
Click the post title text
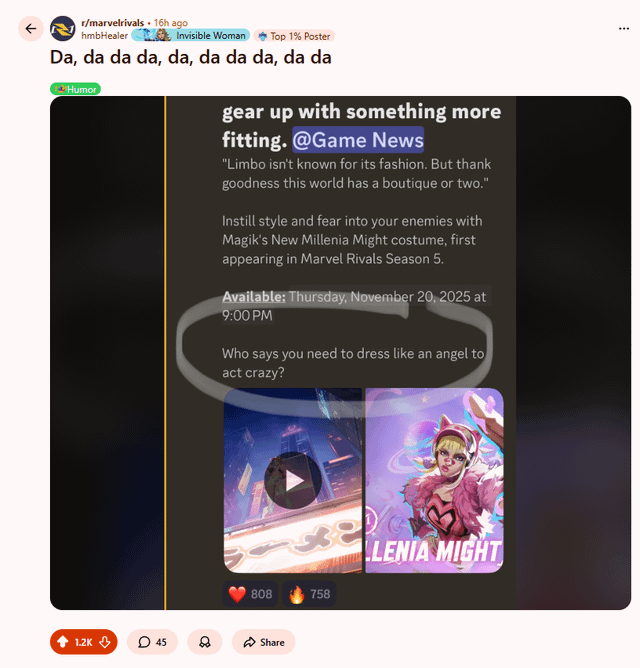pos(190,57)
